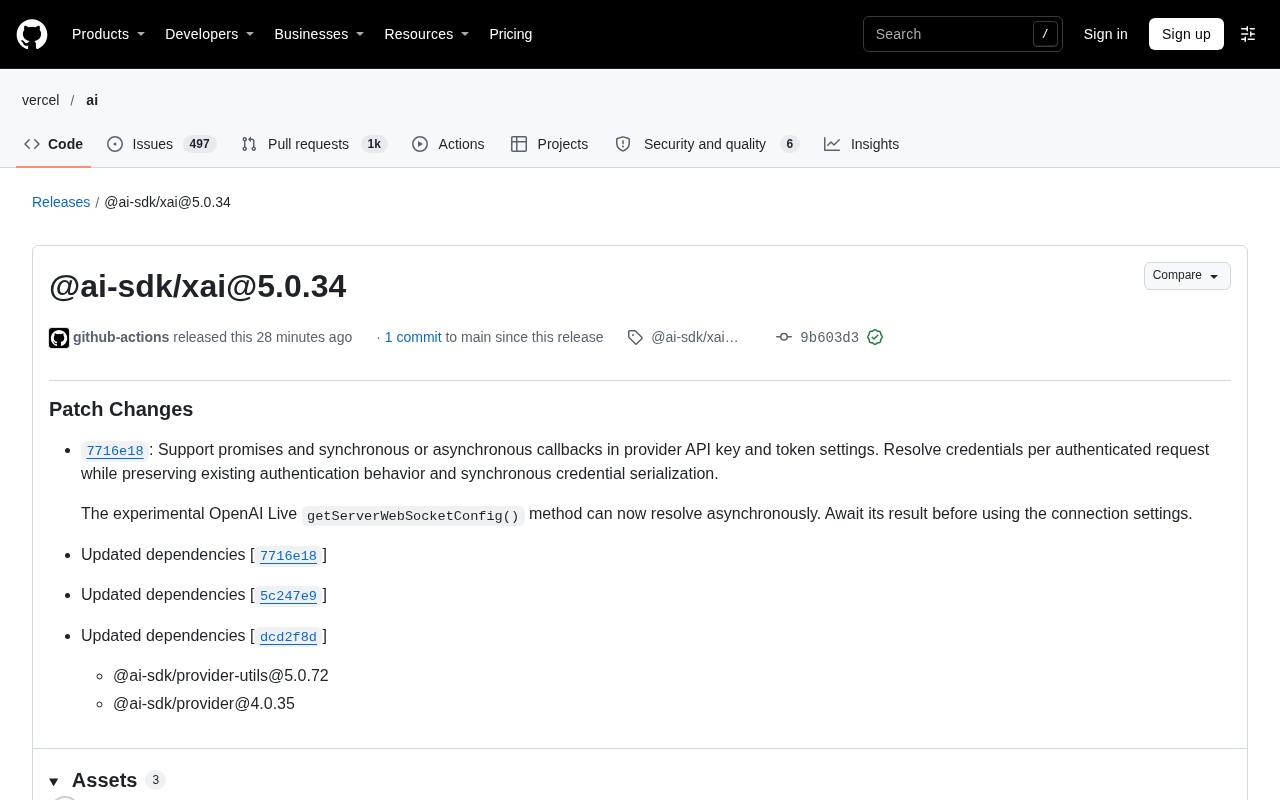Screen dimensions: 1280x800
Task: Open the github-actions author link
Action: pyautogui.click(x=121, y=337)
